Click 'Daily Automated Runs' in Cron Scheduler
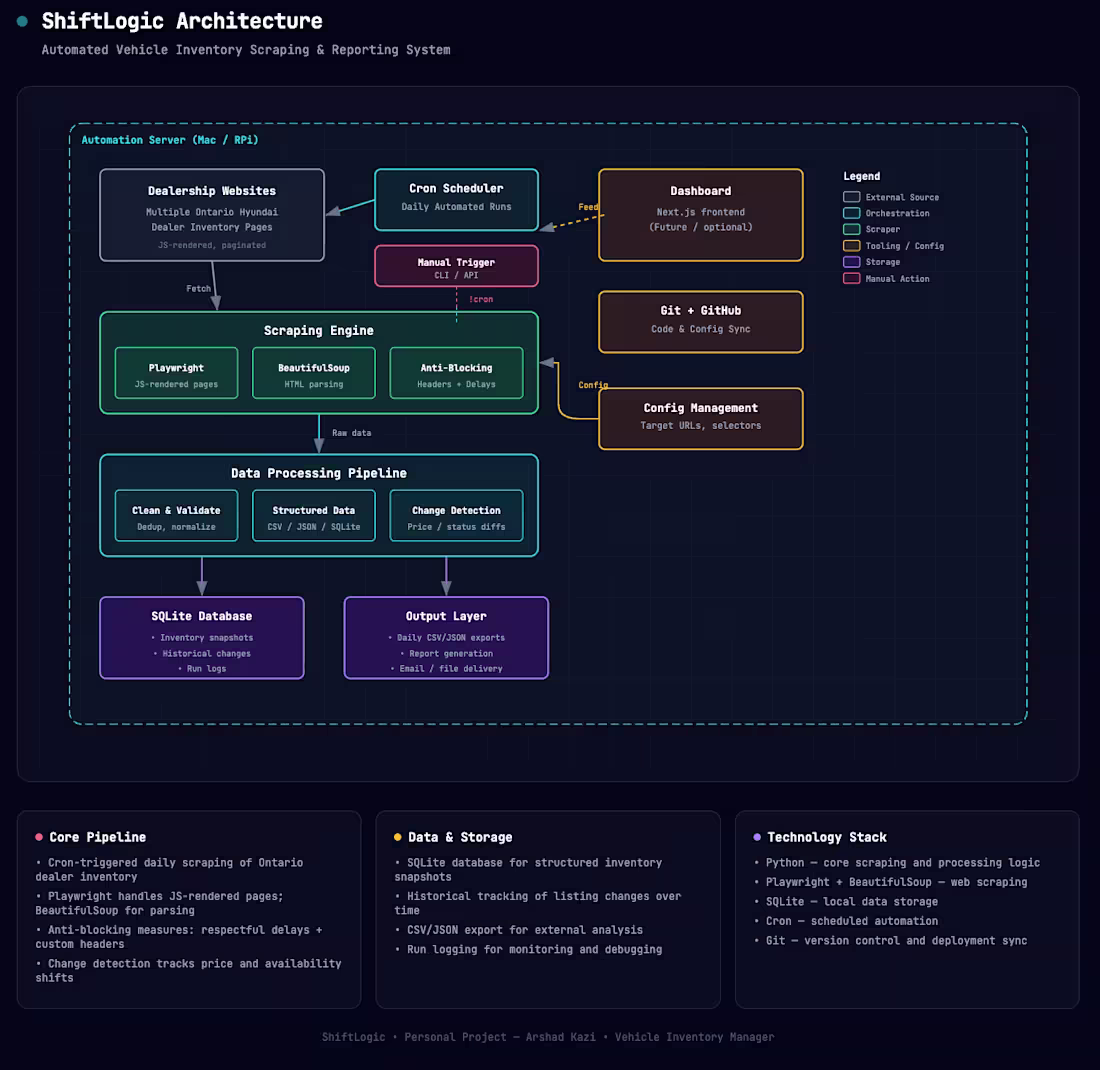This screenshot has width=1100, height=1070. (x=456, y=207)
